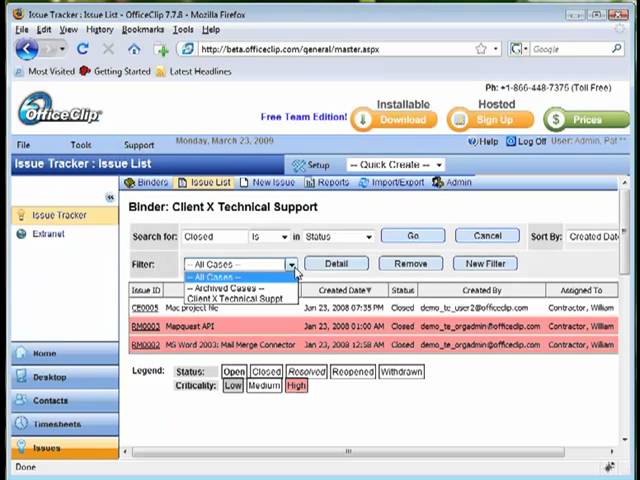Go to the browser home icon
Viewport: 640px width, 480px height.
(x=134, y=49)
